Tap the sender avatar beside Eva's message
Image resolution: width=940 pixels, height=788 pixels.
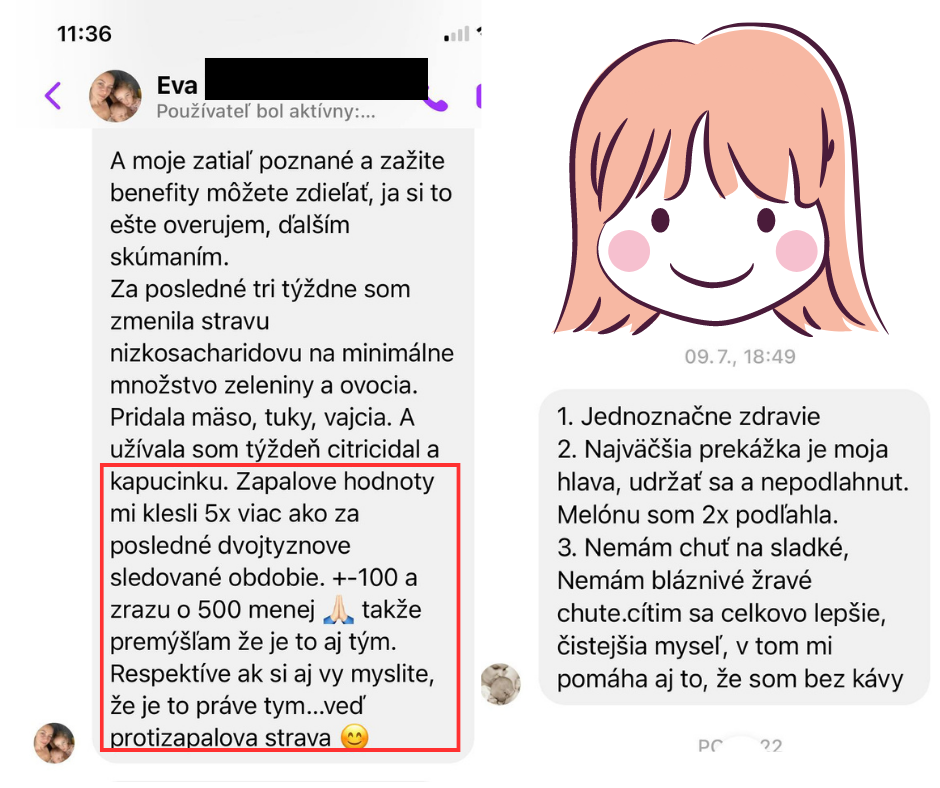coord(54,742)
